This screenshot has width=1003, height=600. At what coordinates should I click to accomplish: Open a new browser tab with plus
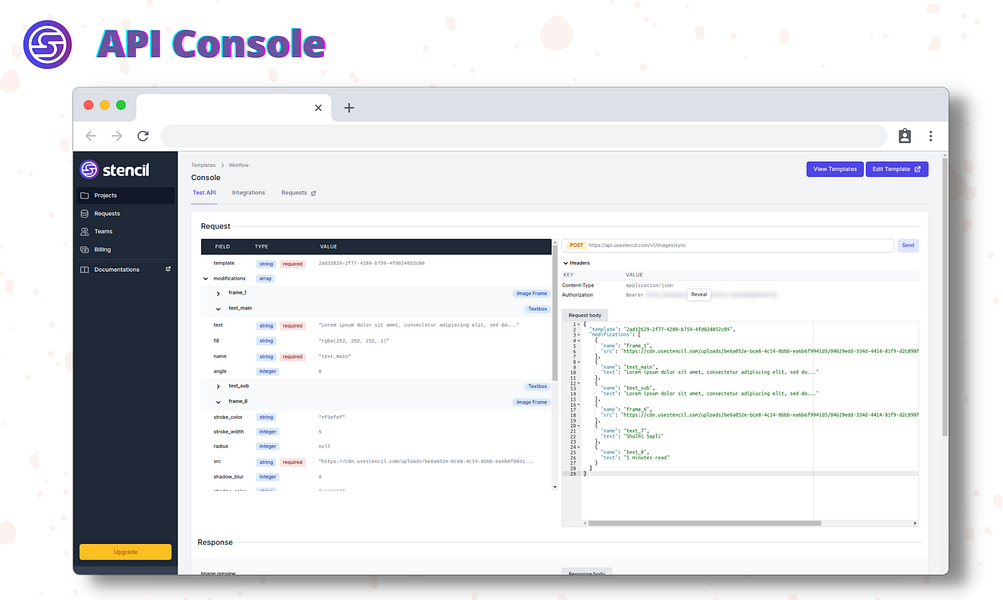(x=349, y=107)
